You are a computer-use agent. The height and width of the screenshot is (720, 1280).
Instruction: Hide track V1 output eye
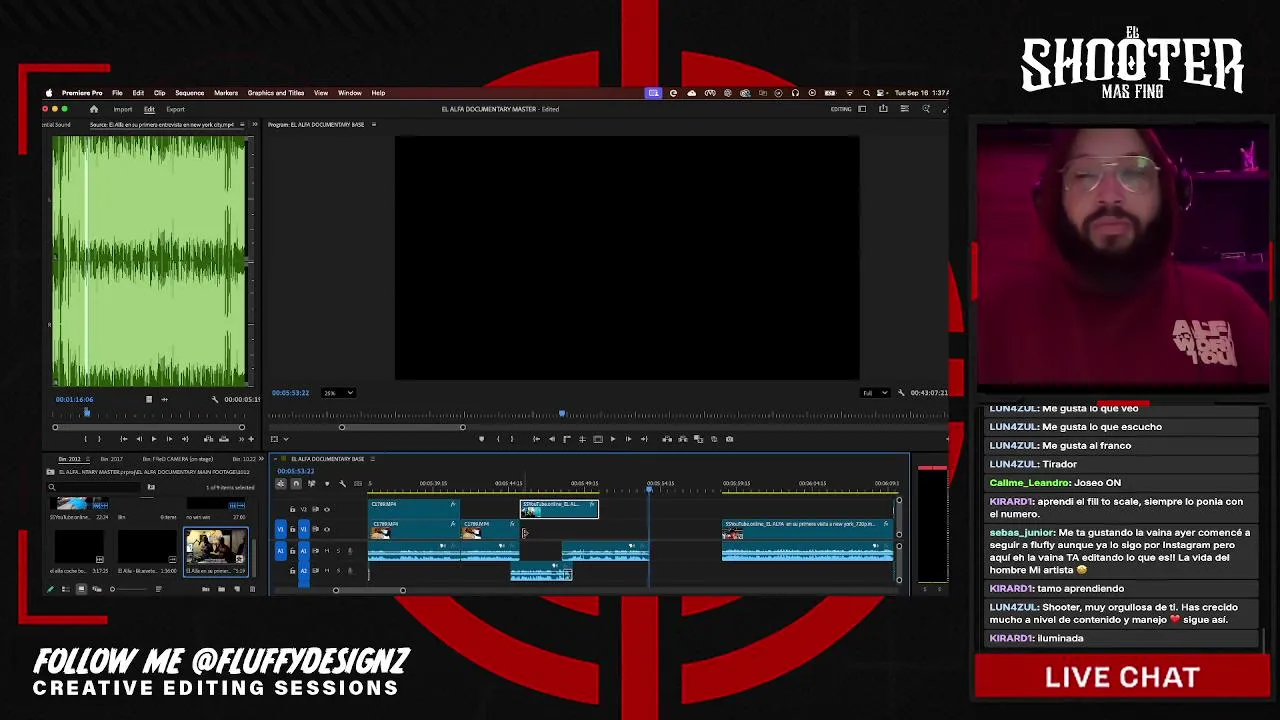(x=327, y=529)
